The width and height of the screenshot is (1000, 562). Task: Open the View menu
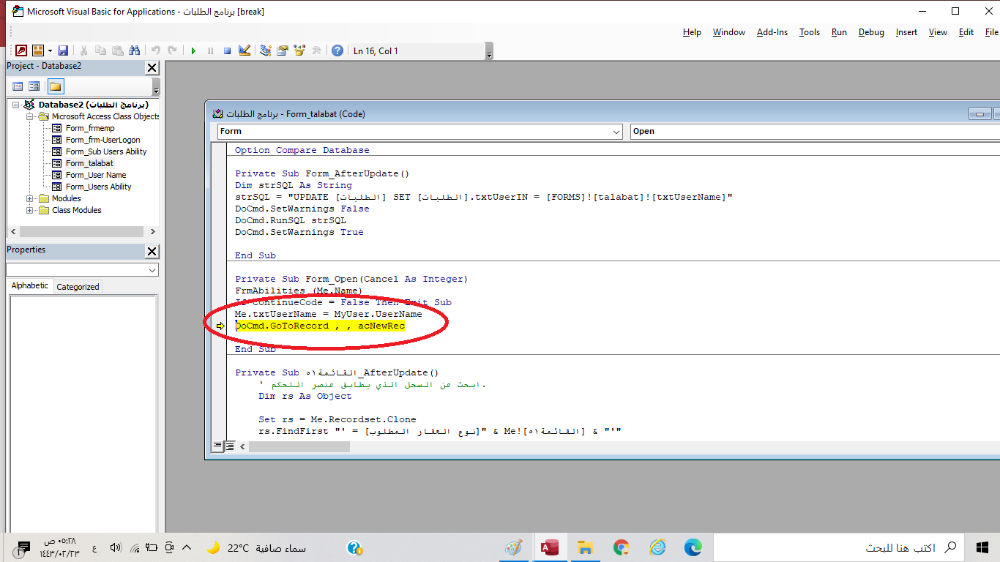[938, 32]
